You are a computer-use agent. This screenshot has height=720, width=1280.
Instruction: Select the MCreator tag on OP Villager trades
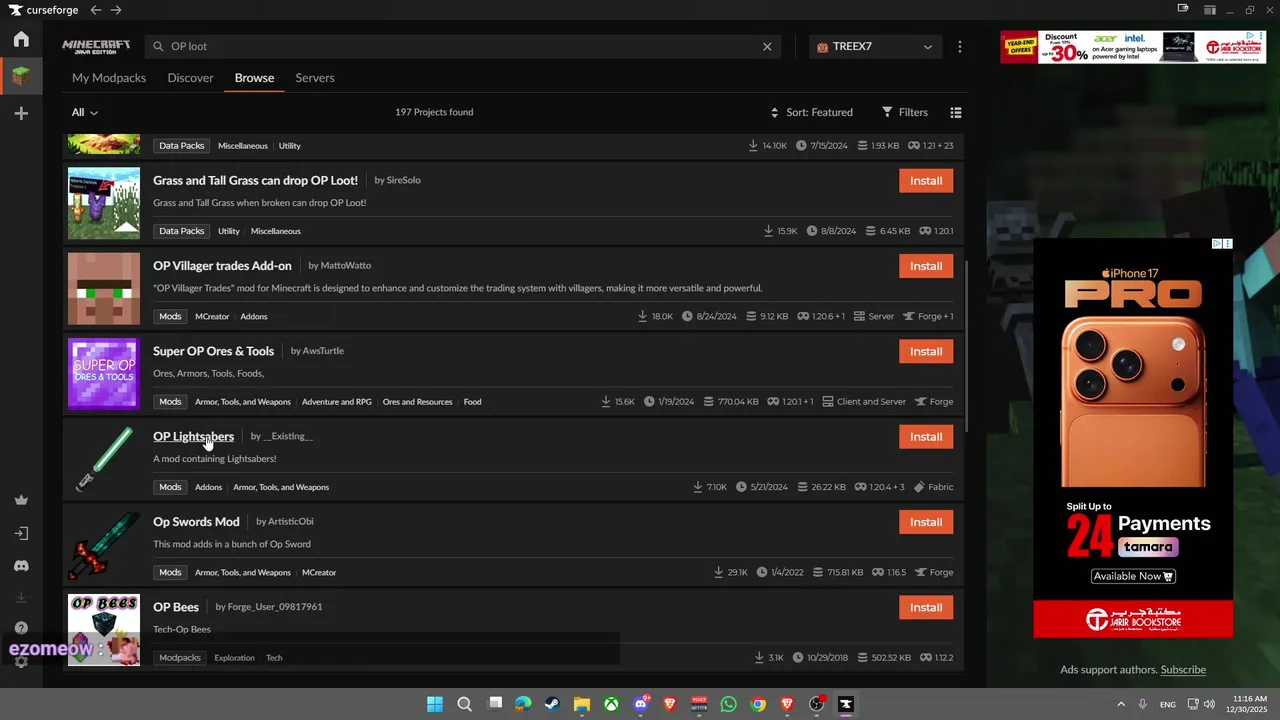[212, 316]
